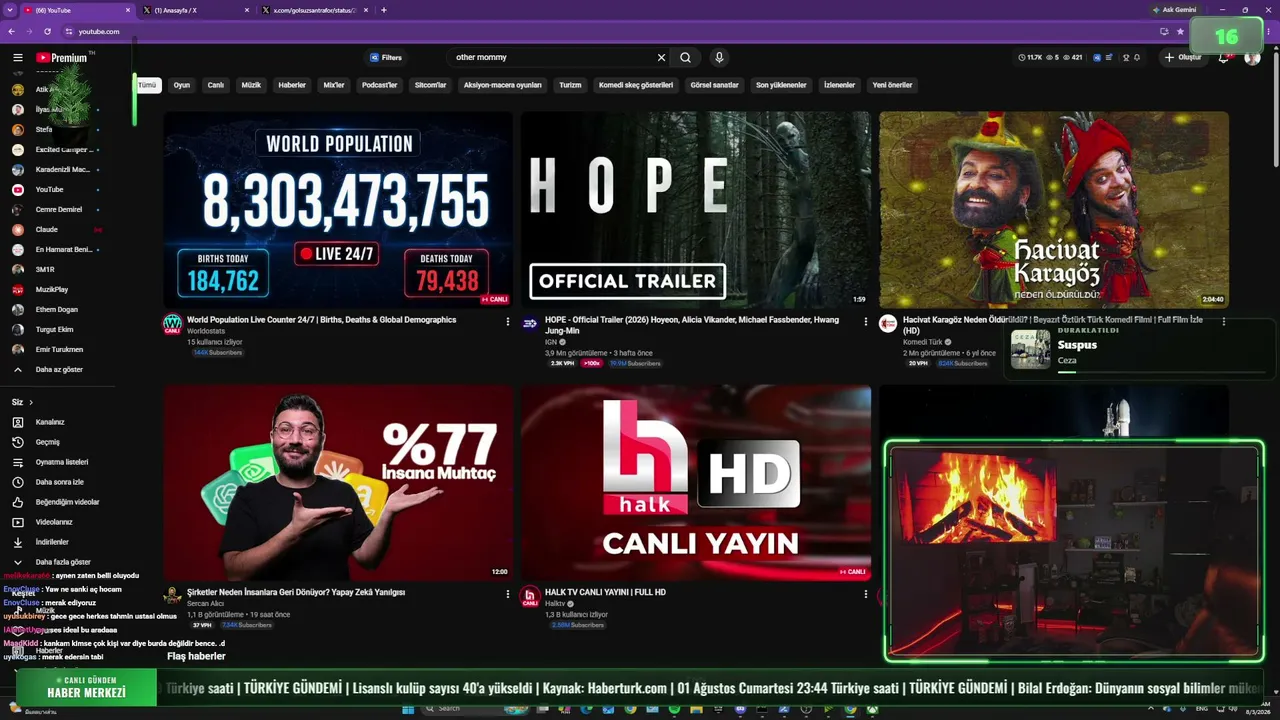Viewport: 1280px width, 720px height.
Task: Open the notifications bell
Action: [1223, 58]
